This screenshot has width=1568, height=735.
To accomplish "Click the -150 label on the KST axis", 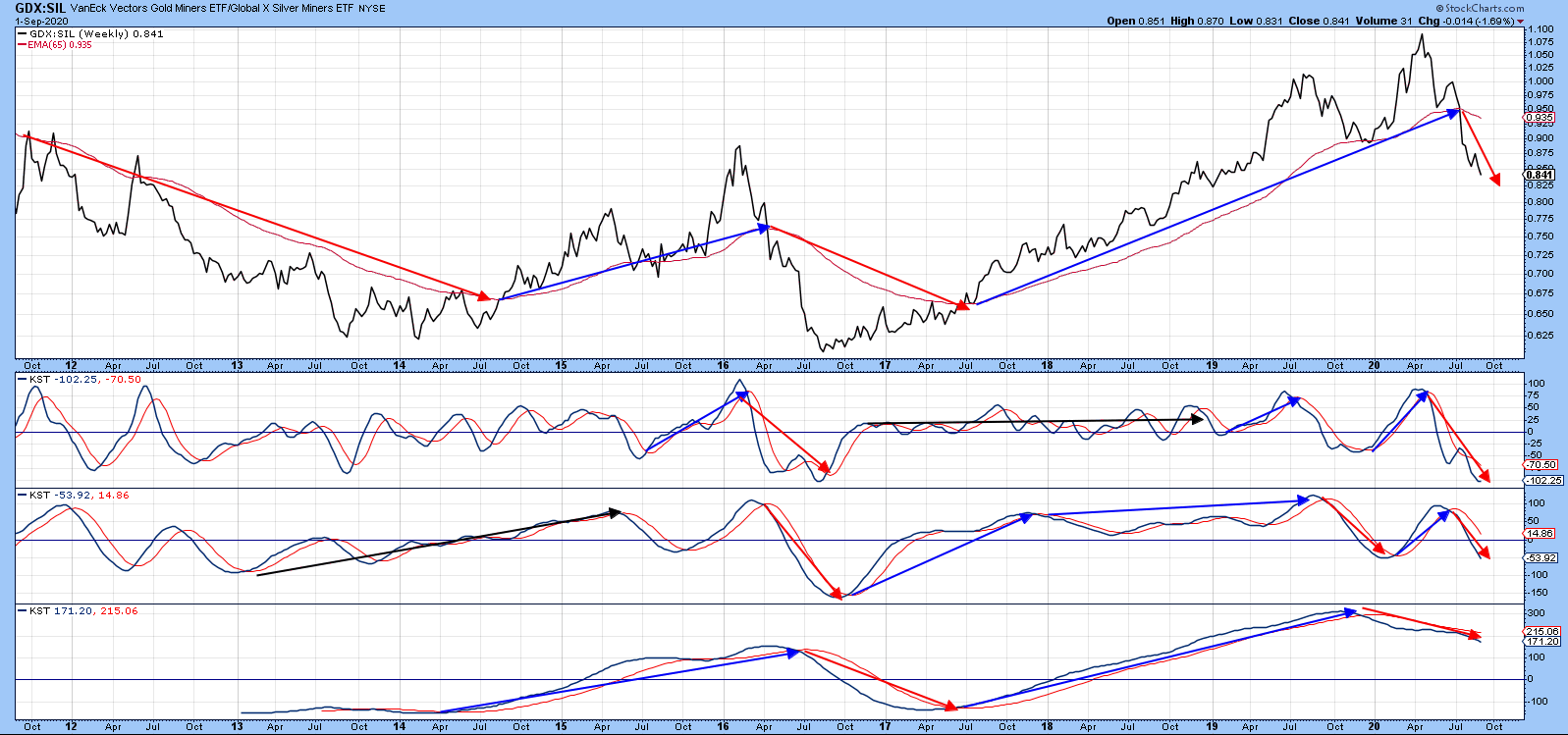I will tap(1537, 593).
